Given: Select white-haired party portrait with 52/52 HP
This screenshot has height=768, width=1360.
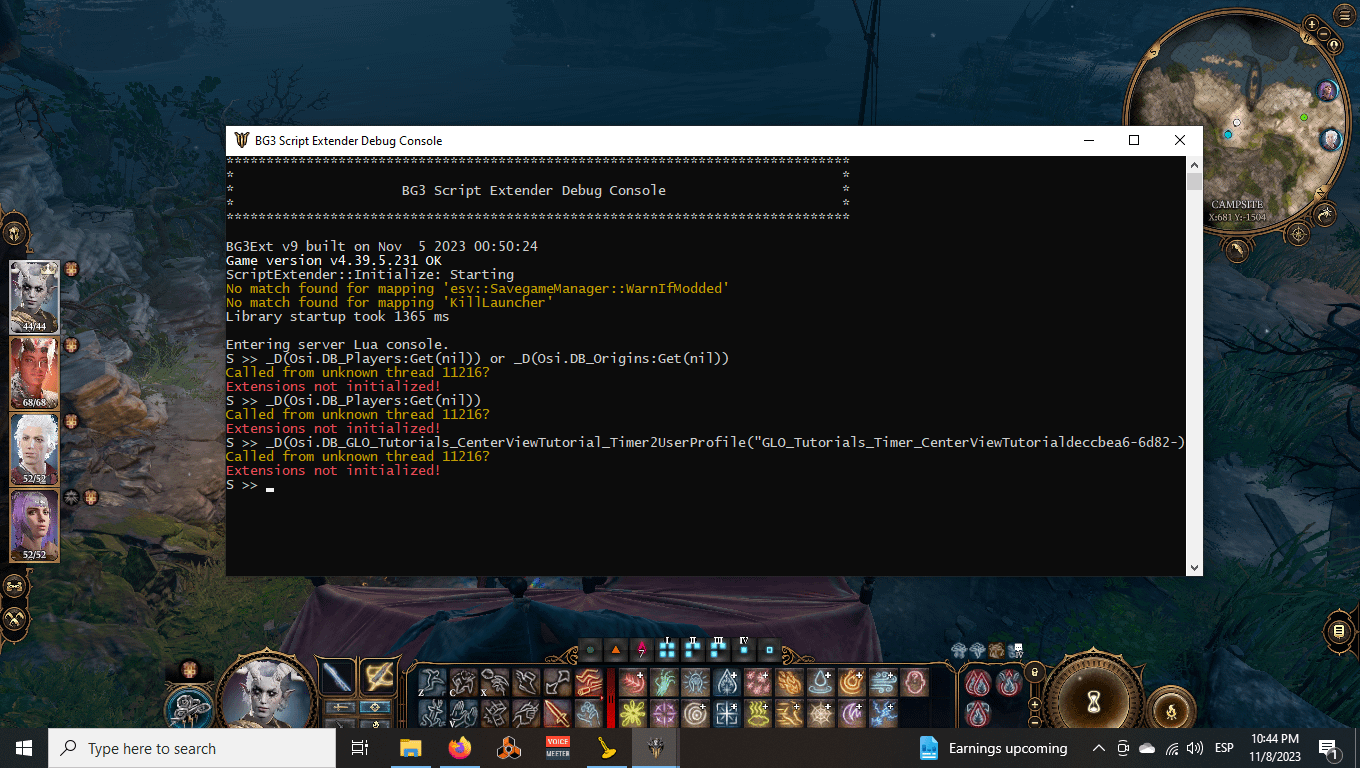Looking at the screenshot, I should [34, 449].
